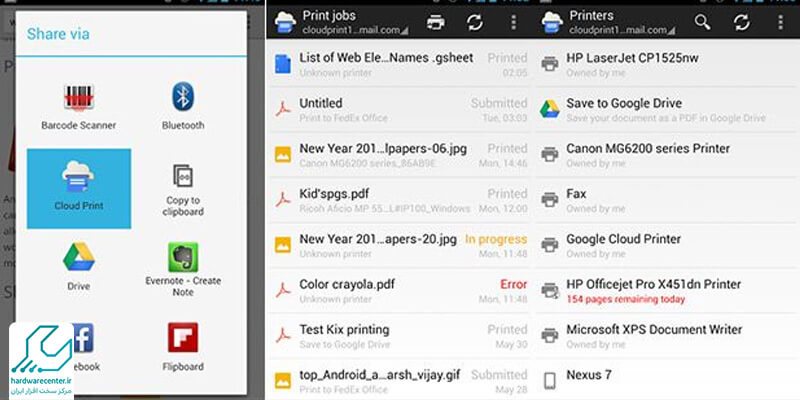Viewport: 800px width, 400px height.
Task: Open the Color crayola.pdf error job
Action: click(399, 290)
